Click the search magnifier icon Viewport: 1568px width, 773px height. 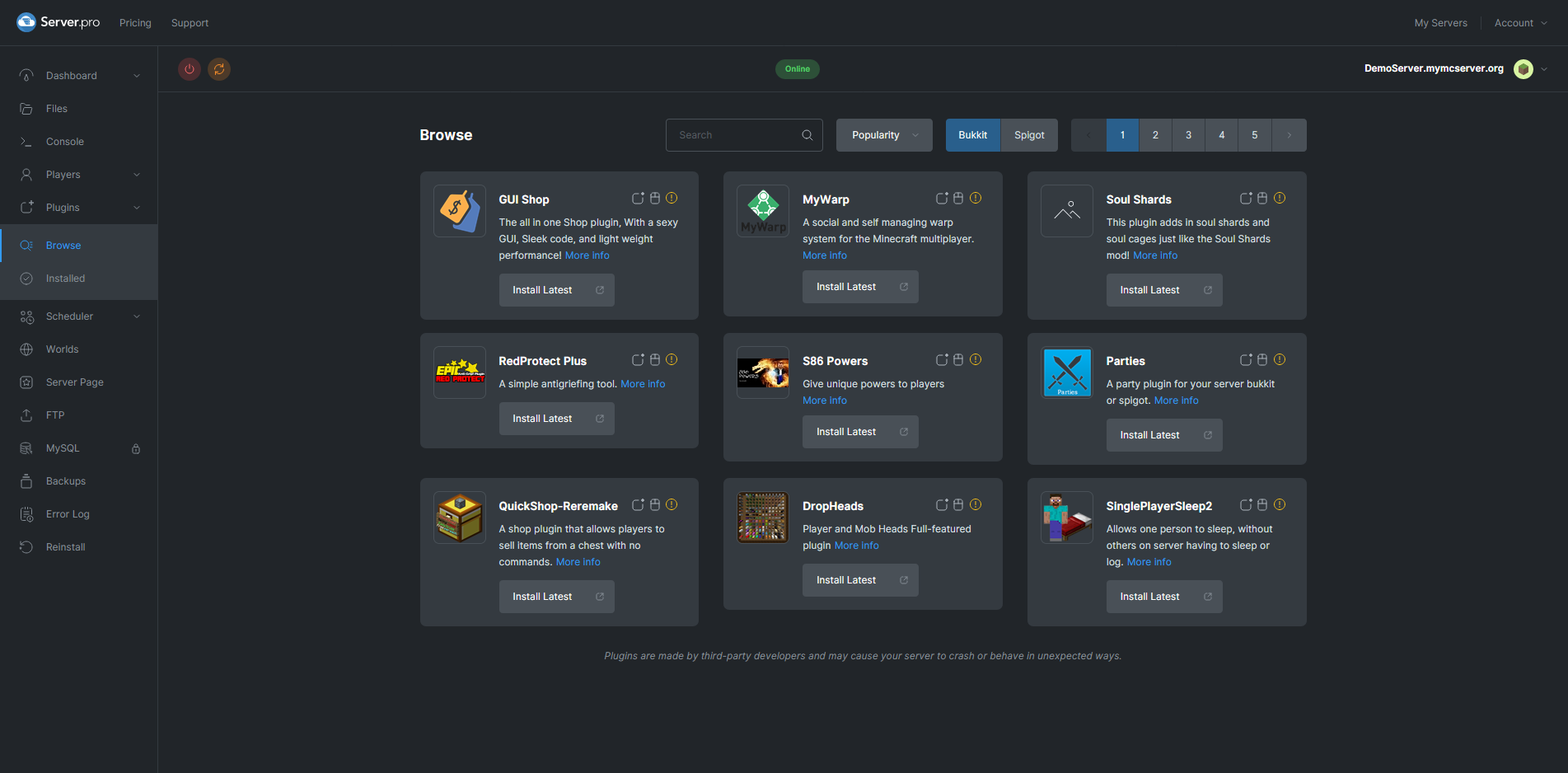[x=807, y=135]
